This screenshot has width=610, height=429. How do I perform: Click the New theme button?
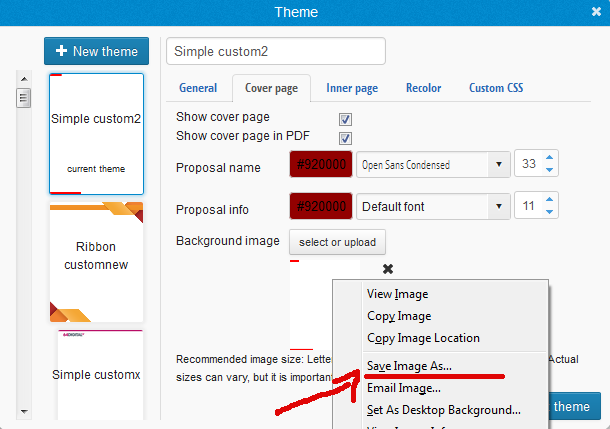pyautogui.click(x=97, y=51)
